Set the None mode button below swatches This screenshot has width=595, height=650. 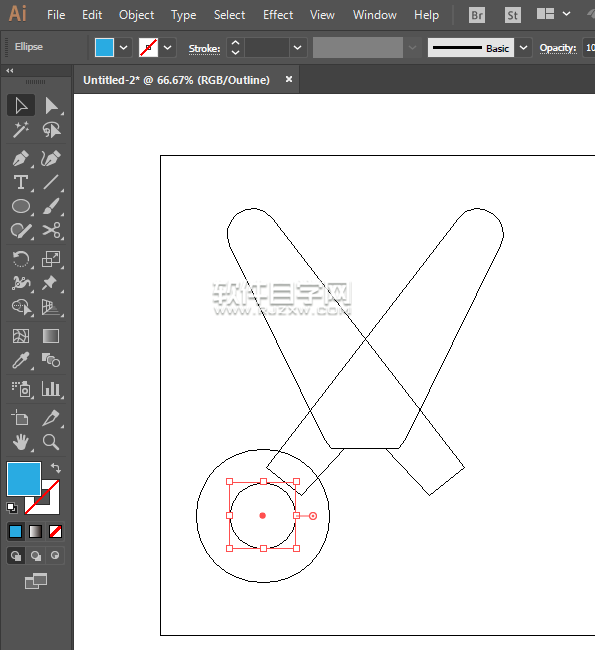pos(55,531)
